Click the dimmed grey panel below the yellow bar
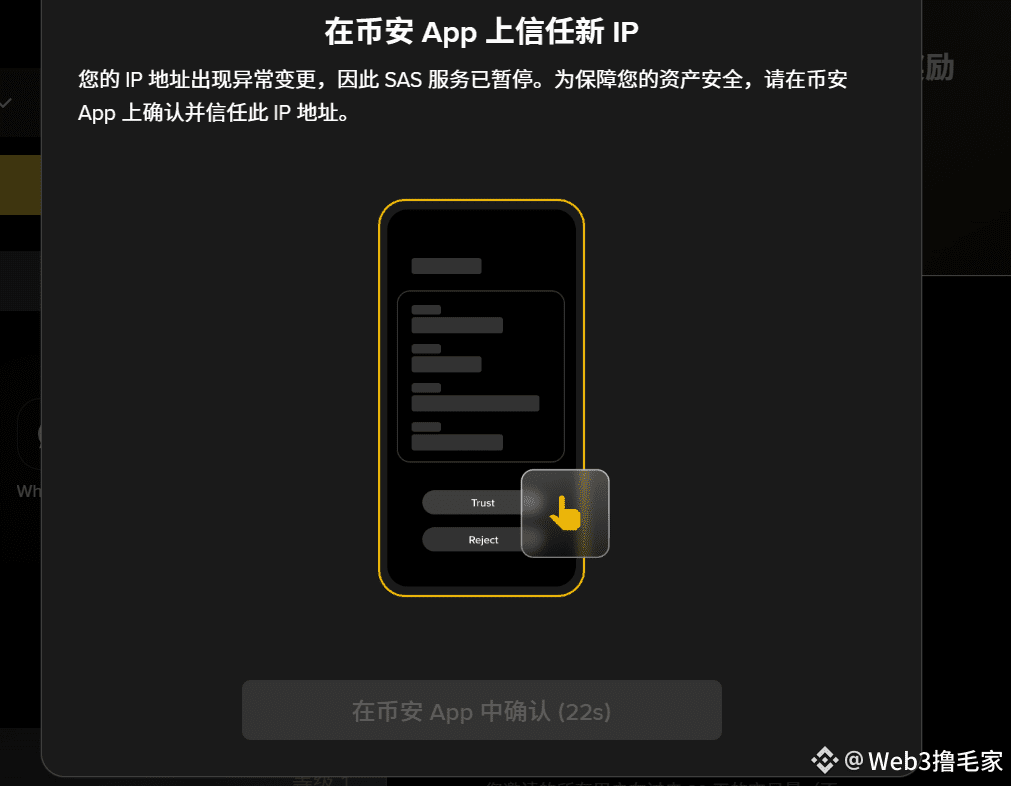 (x=20, y=281)
